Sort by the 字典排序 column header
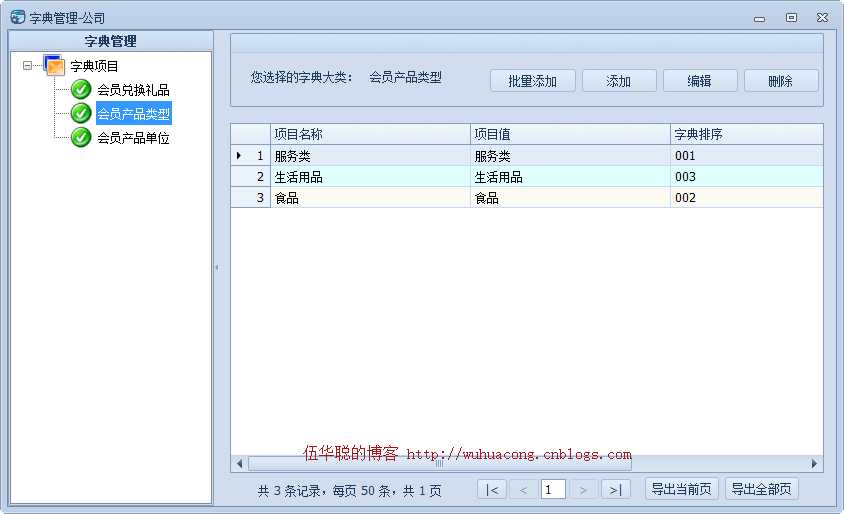The height and width of the screenshot is (514, 844). (747, 134)
